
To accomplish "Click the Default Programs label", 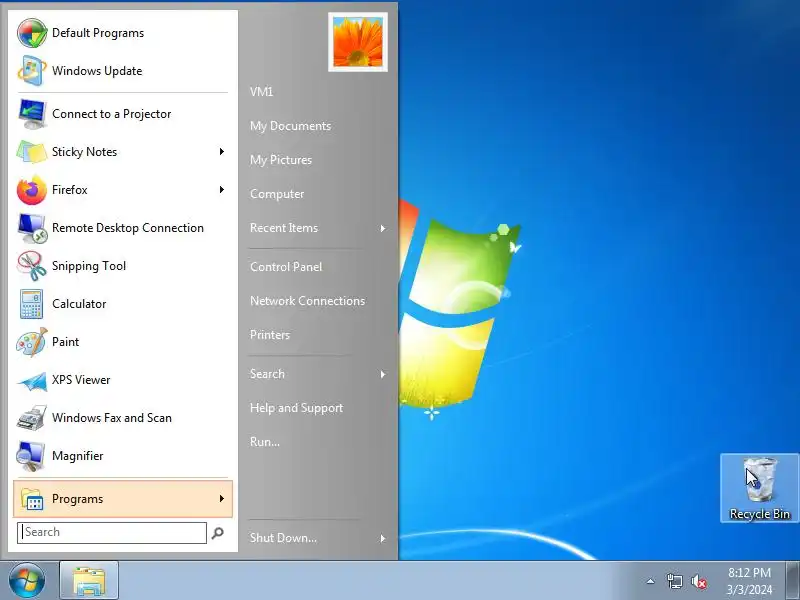I will (x=98, y=33).
